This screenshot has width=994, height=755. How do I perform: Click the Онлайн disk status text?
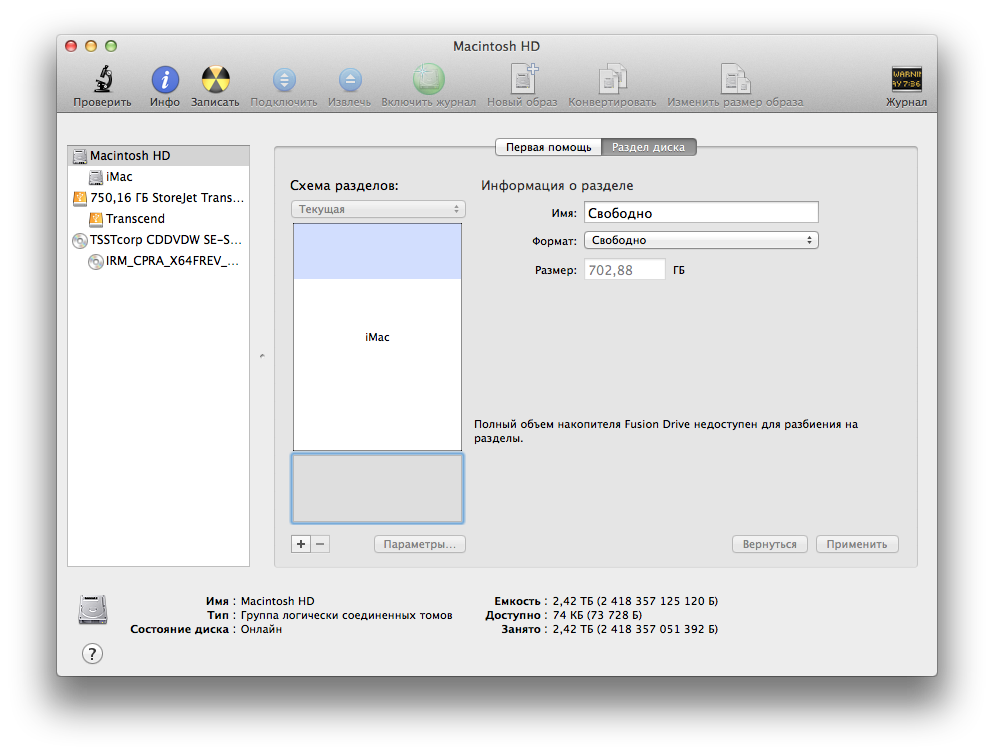[261, 629]
